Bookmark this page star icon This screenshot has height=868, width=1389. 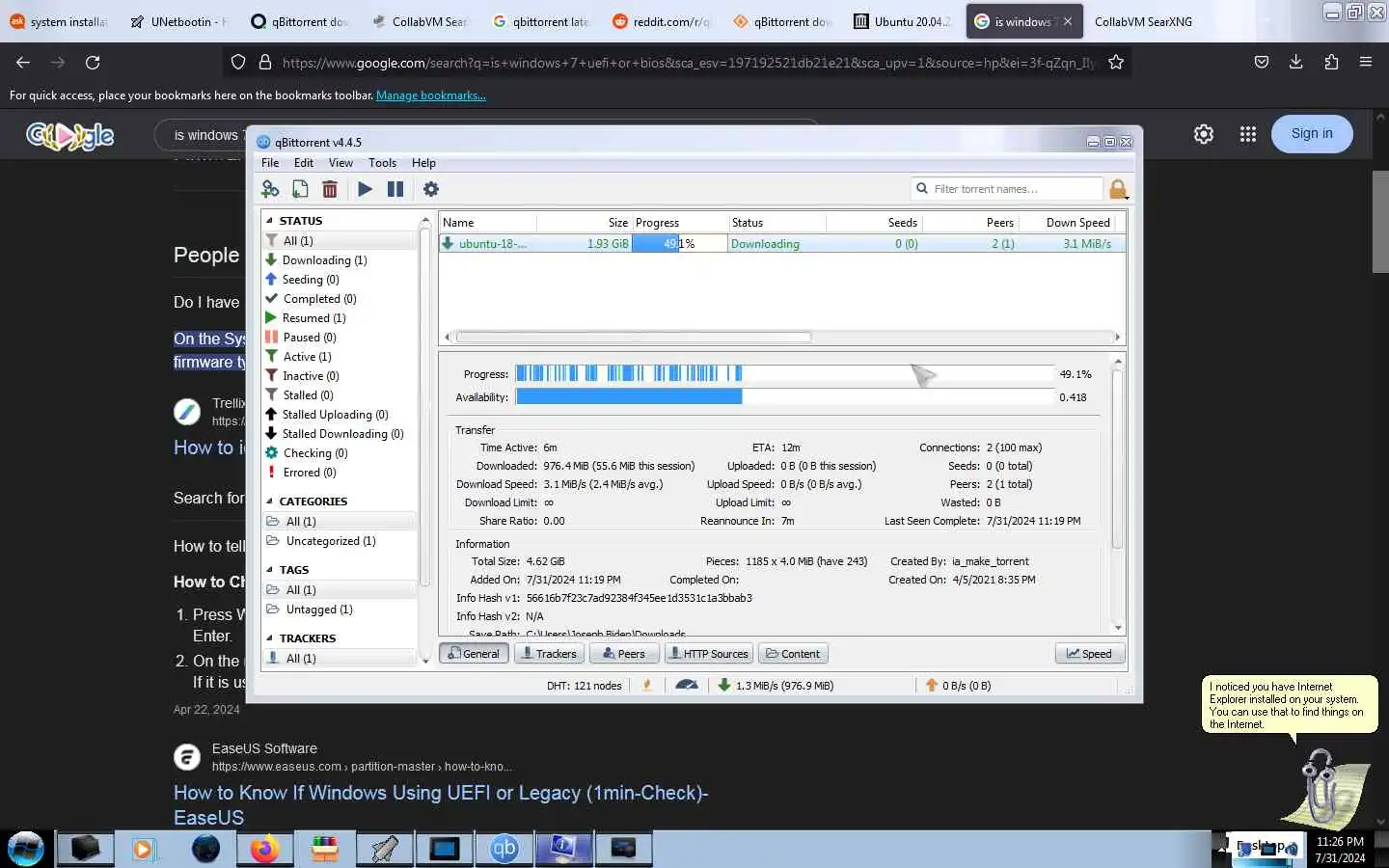(1116, 63)
